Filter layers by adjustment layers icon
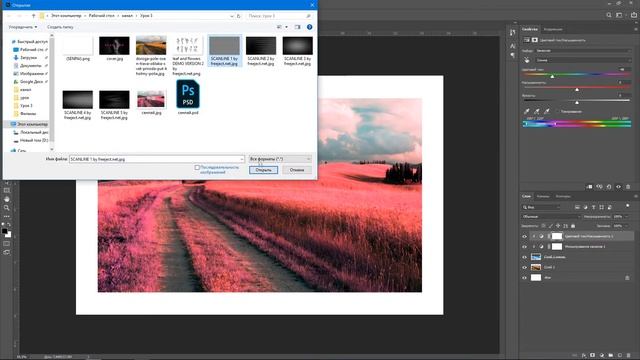 point(585,207)
